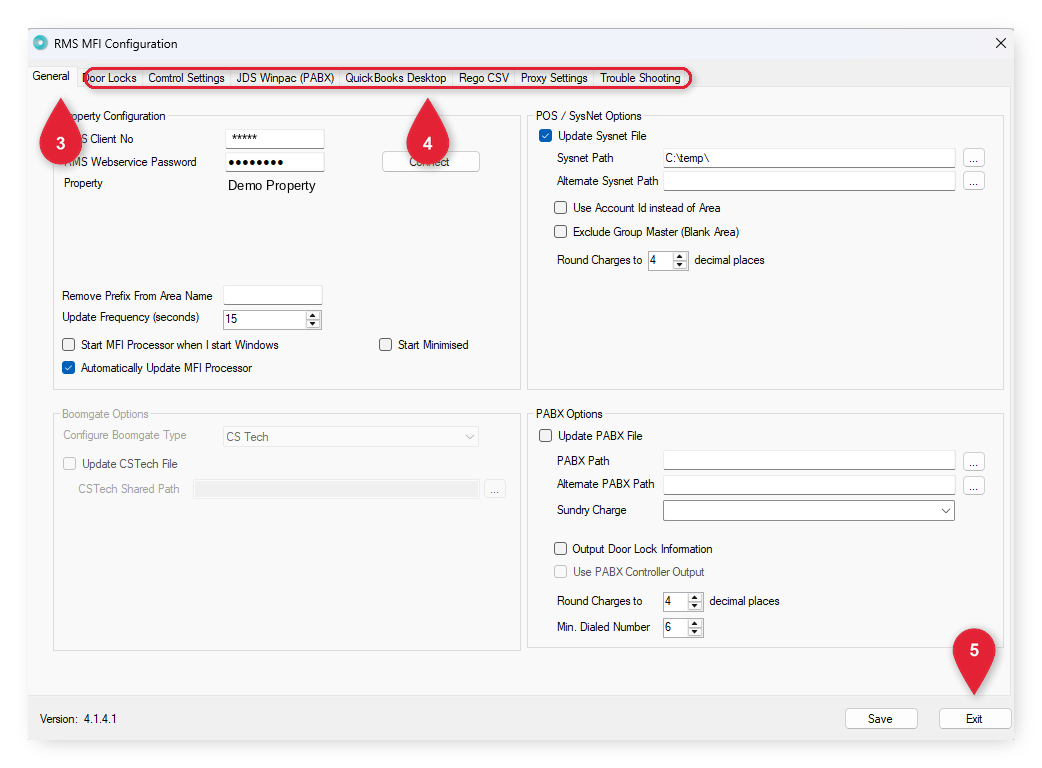This screenshot has height=768, width=1042.
Task: Click the Version: 4.1.4.1 text
Action: point(78,719)
